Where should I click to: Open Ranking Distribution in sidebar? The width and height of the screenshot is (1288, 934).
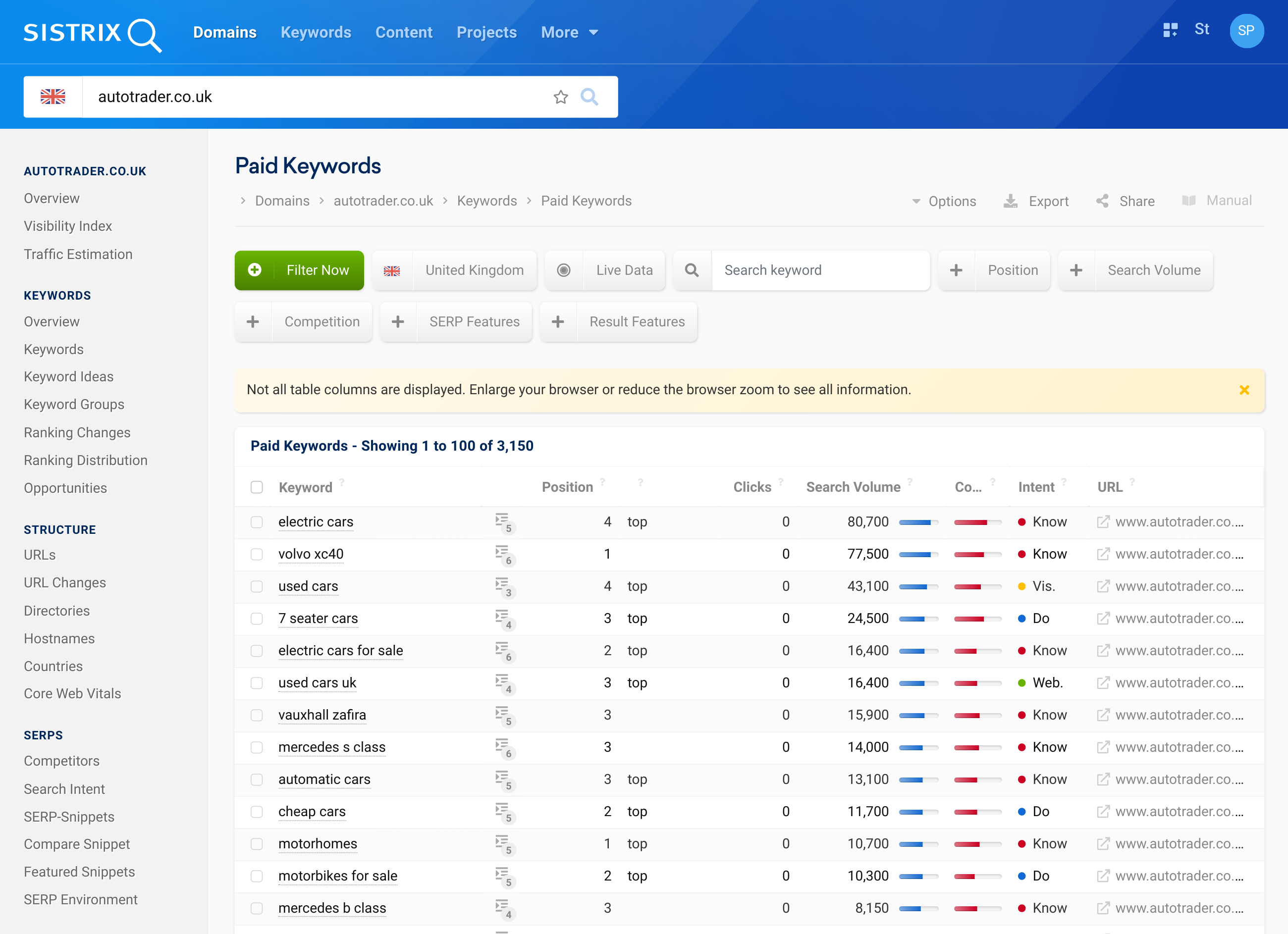(86, 461)
